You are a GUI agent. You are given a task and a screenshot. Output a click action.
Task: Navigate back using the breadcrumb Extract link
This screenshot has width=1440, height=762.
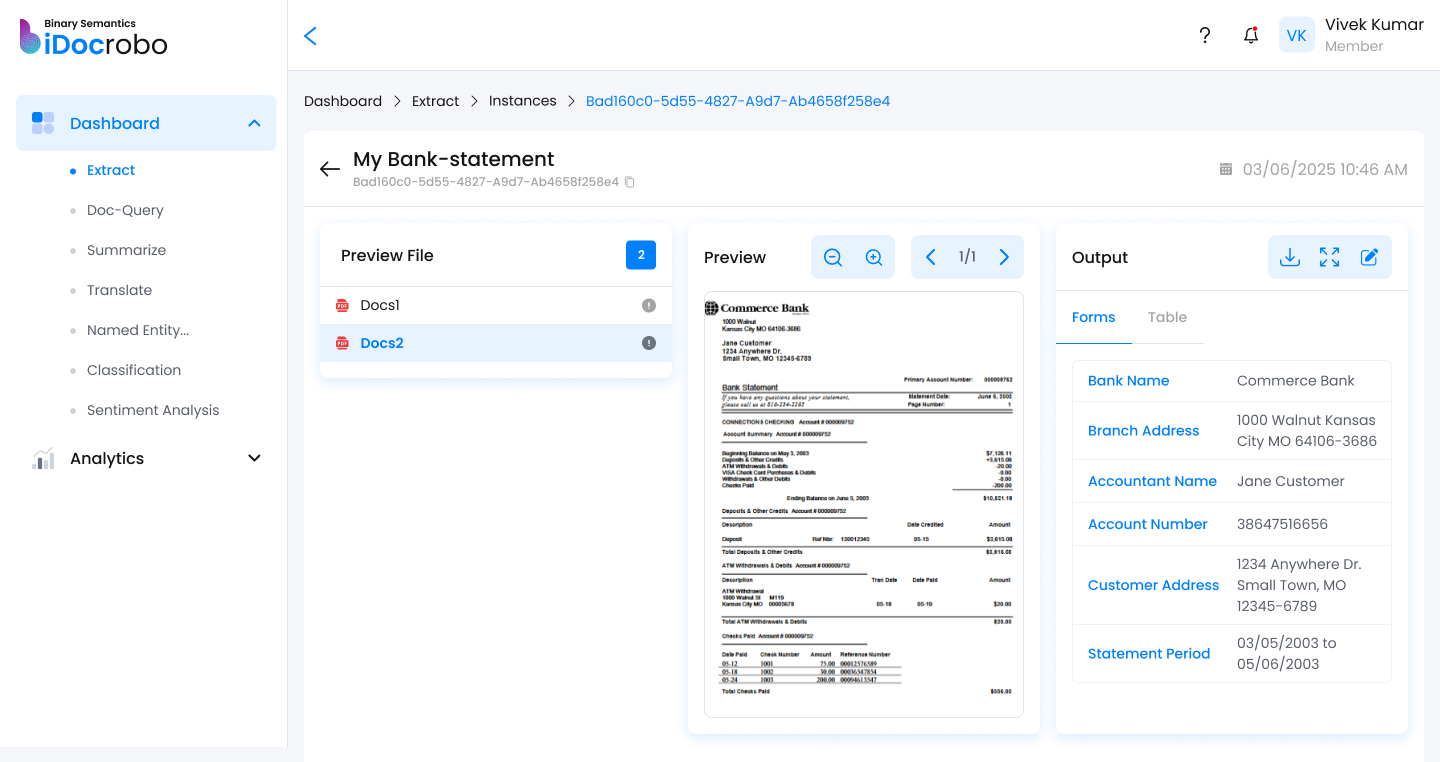click(x=435, y=100)
